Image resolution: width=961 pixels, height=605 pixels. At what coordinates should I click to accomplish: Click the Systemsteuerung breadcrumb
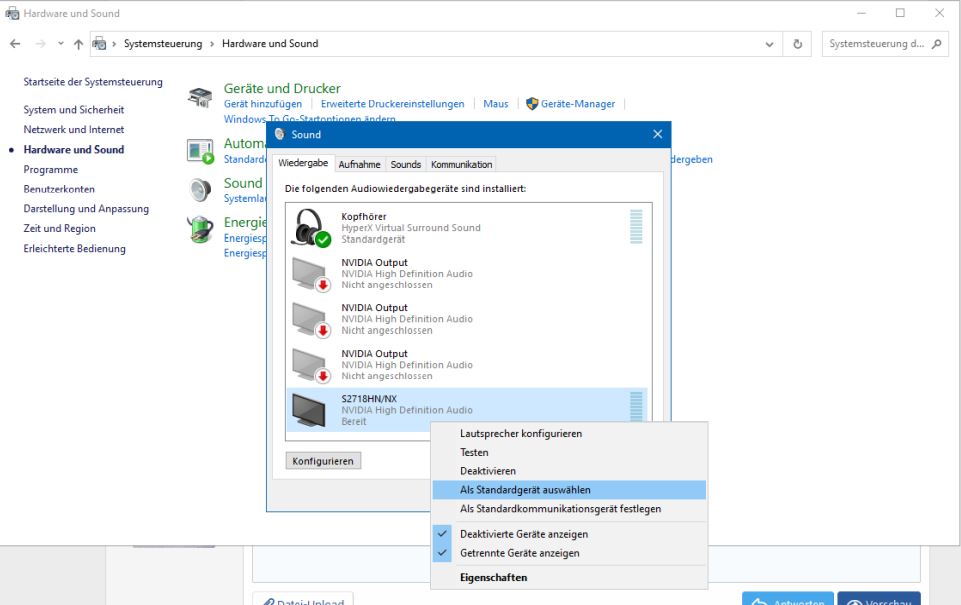pos(163,44)
